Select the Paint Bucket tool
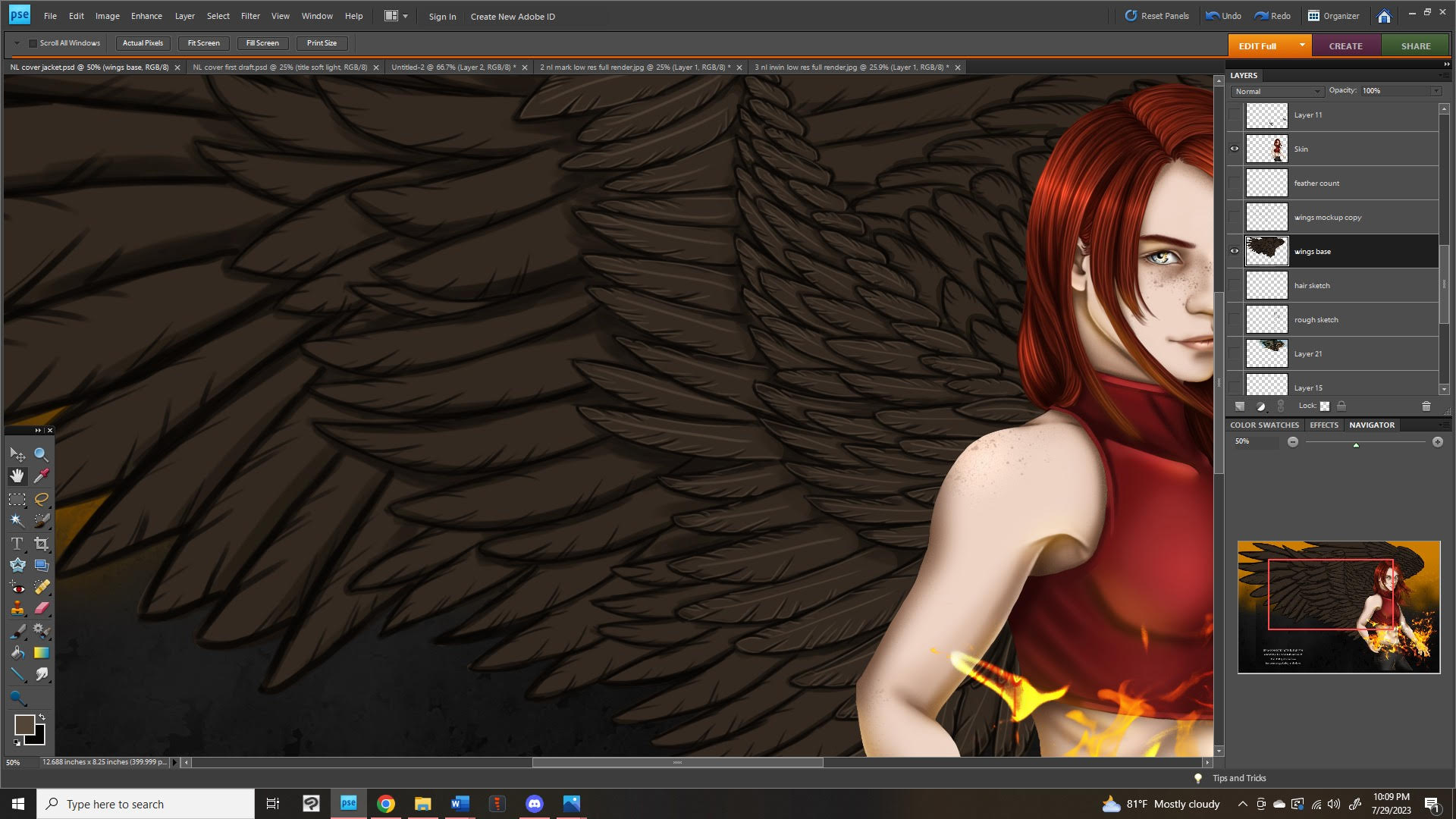This screenshot has width=1456, height=819. pyautogui.click(x=17, y=652)
